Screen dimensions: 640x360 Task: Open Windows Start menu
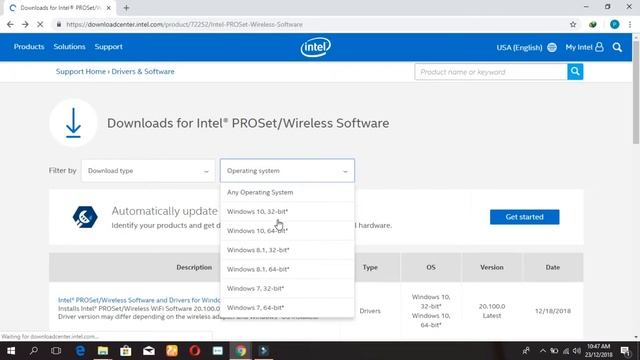pos(11,351)
